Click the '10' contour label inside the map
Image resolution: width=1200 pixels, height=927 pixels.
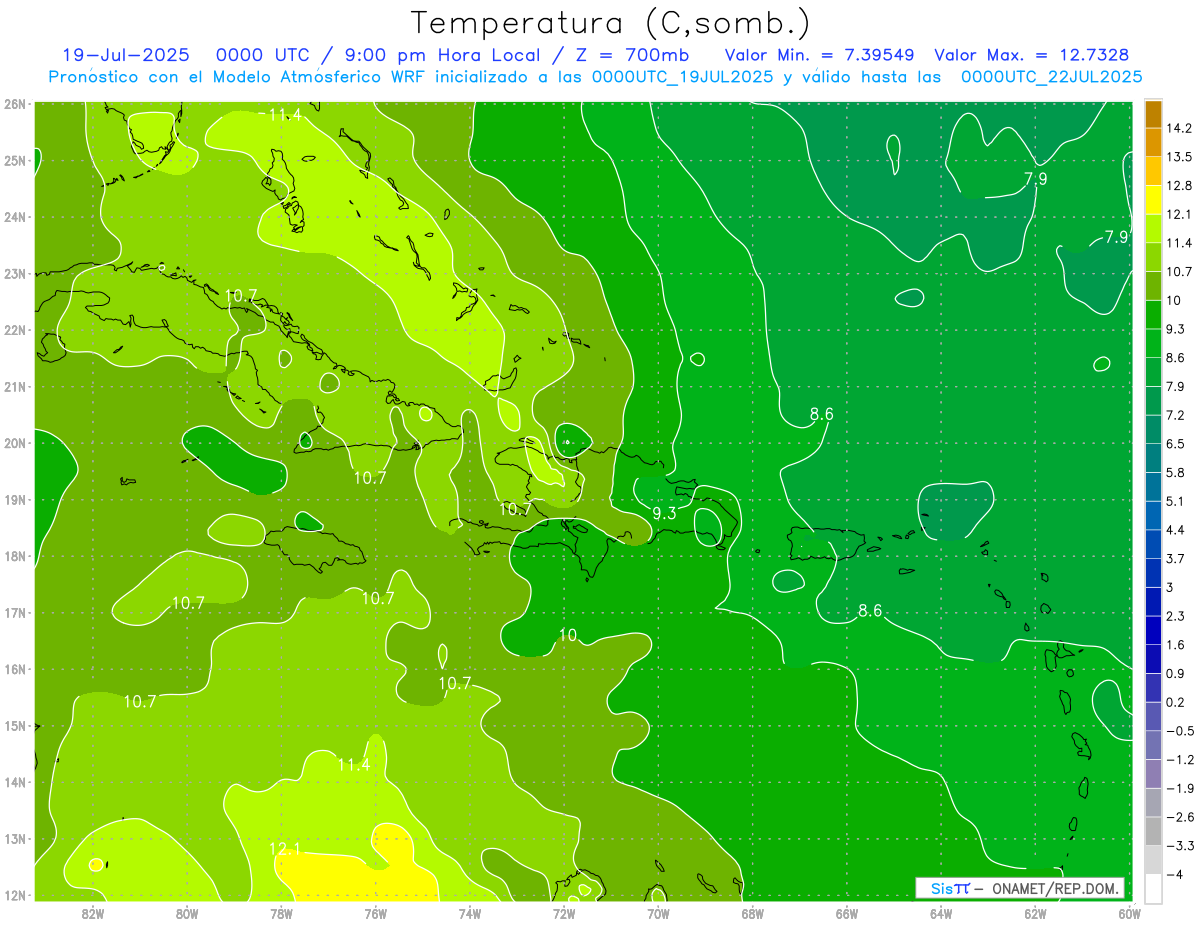(568, 635)
